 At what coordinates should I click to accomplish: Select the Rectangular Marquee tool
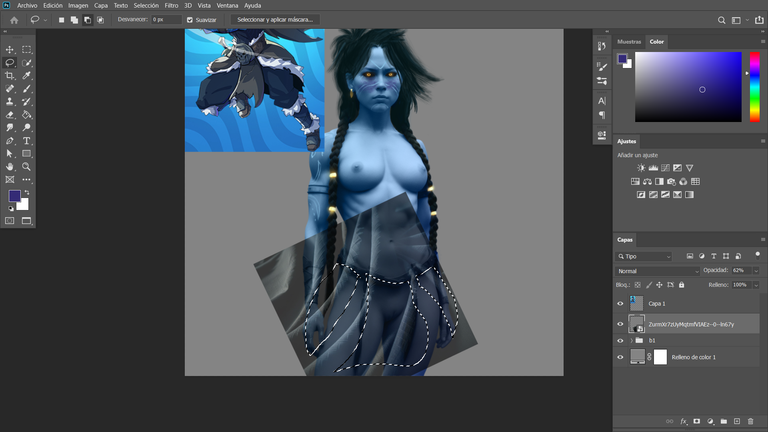tap(26, 49)
